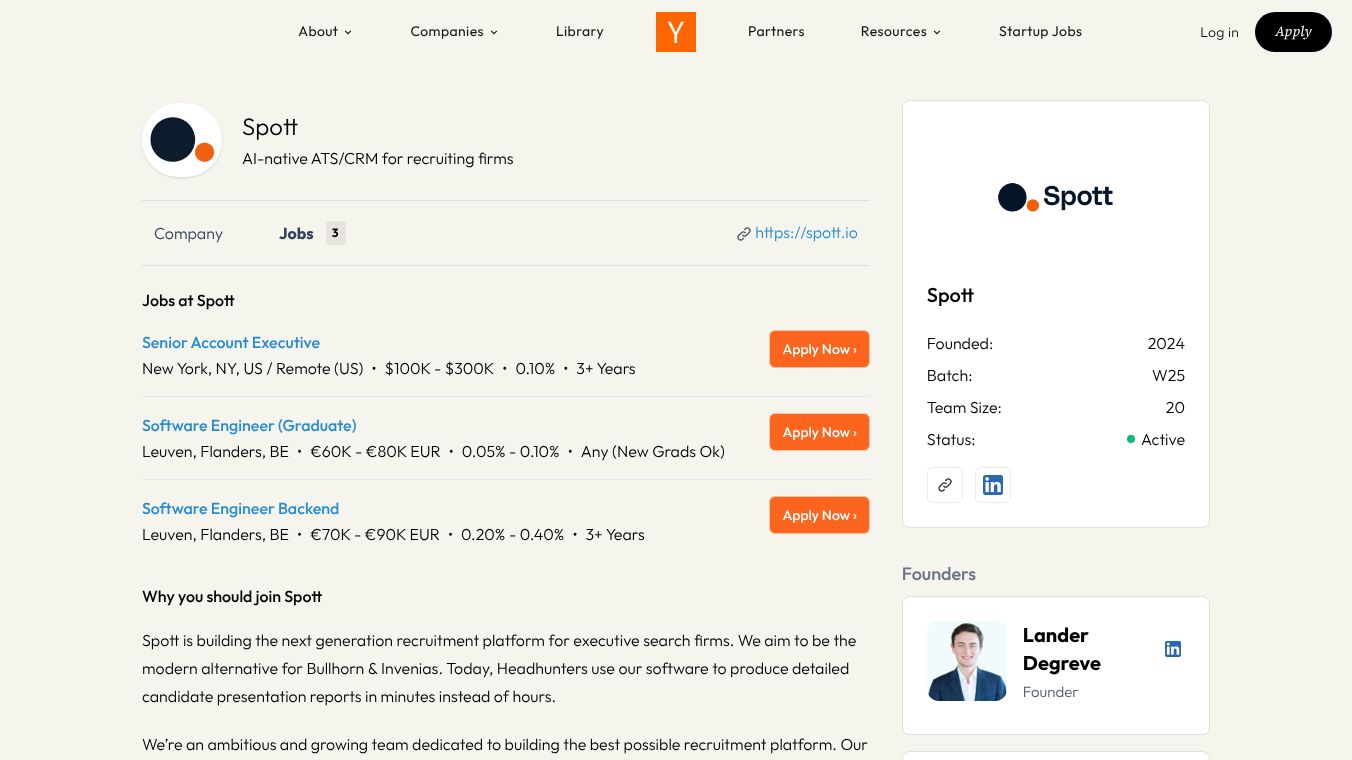Viewport: 1352px width, 760px height.
Task: Click the black Apply button in the header
Action: coord(1292,32)
